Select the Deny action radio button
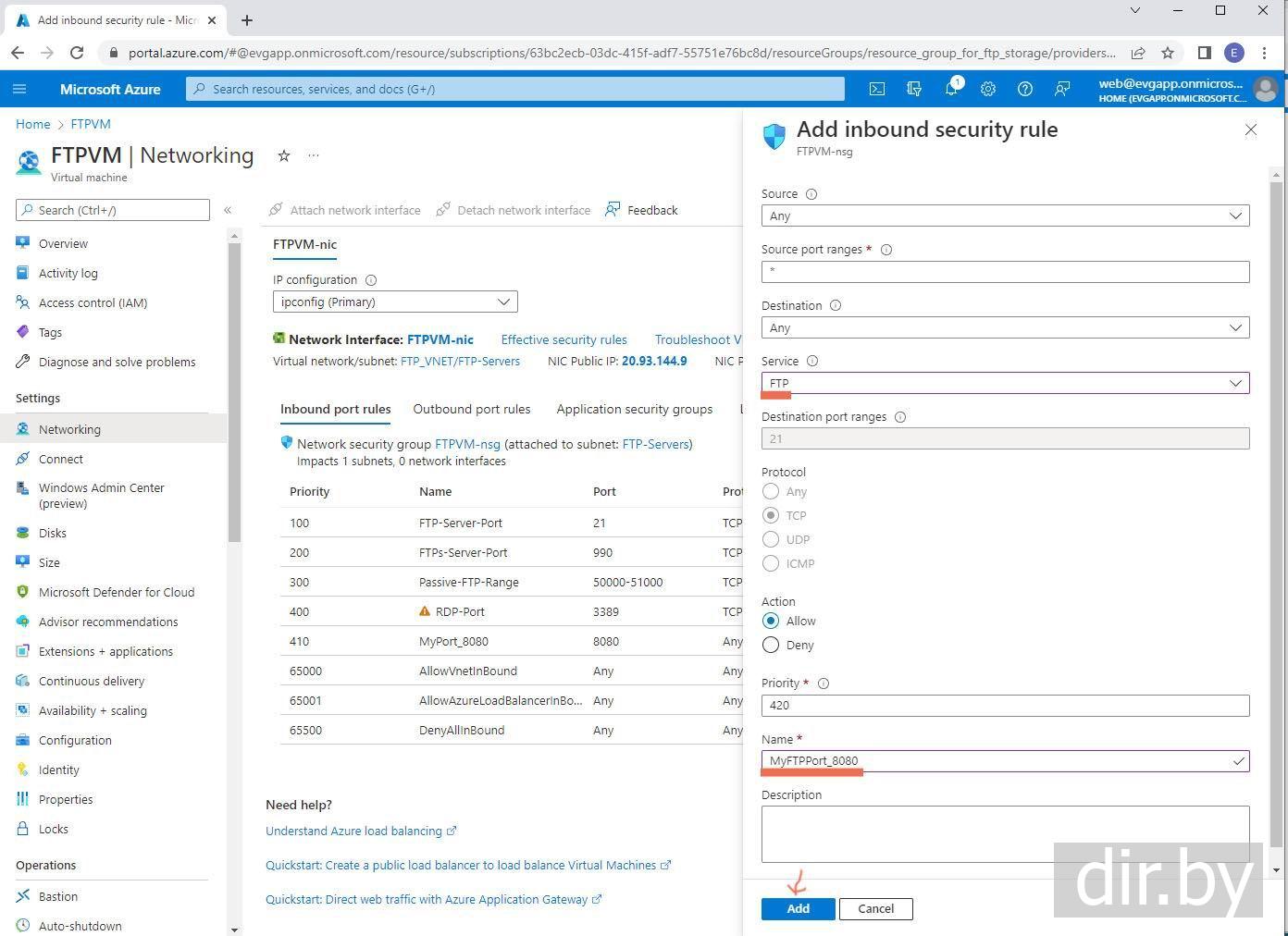The height and width of the screenshot is (936, 1288). pyautogui.click(x=771, y=645)
